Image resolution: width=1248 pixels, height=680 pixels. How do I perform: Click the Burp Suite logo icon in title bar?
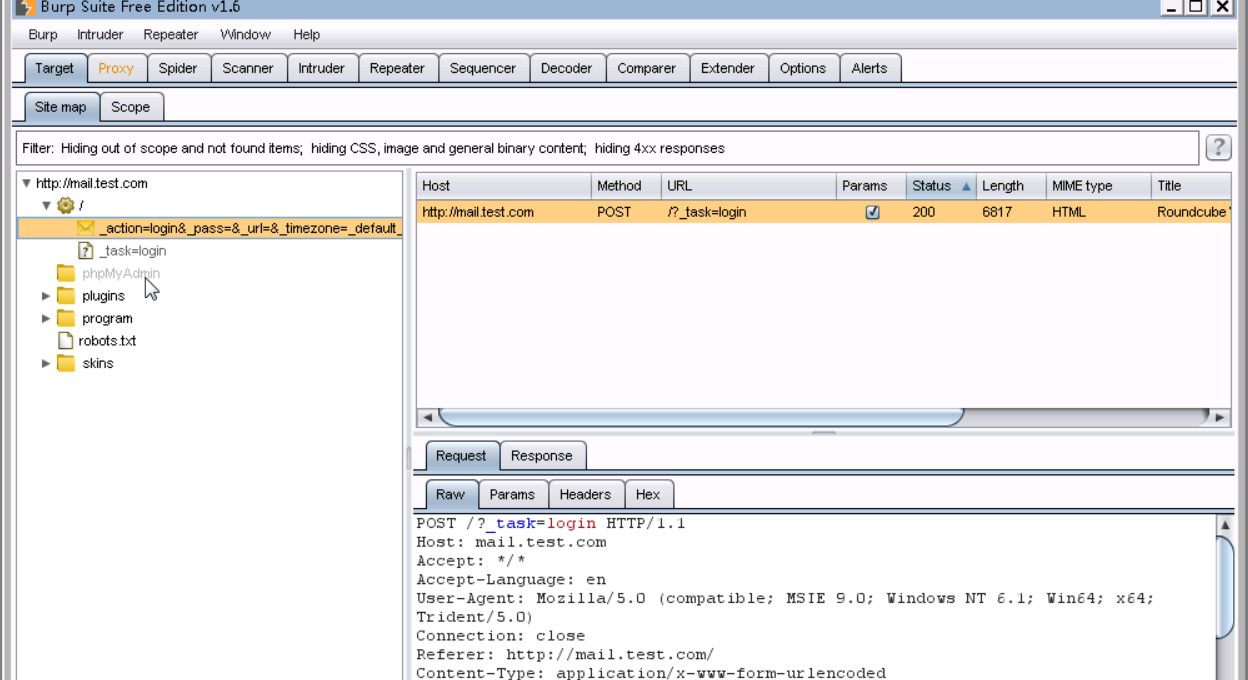25,7
